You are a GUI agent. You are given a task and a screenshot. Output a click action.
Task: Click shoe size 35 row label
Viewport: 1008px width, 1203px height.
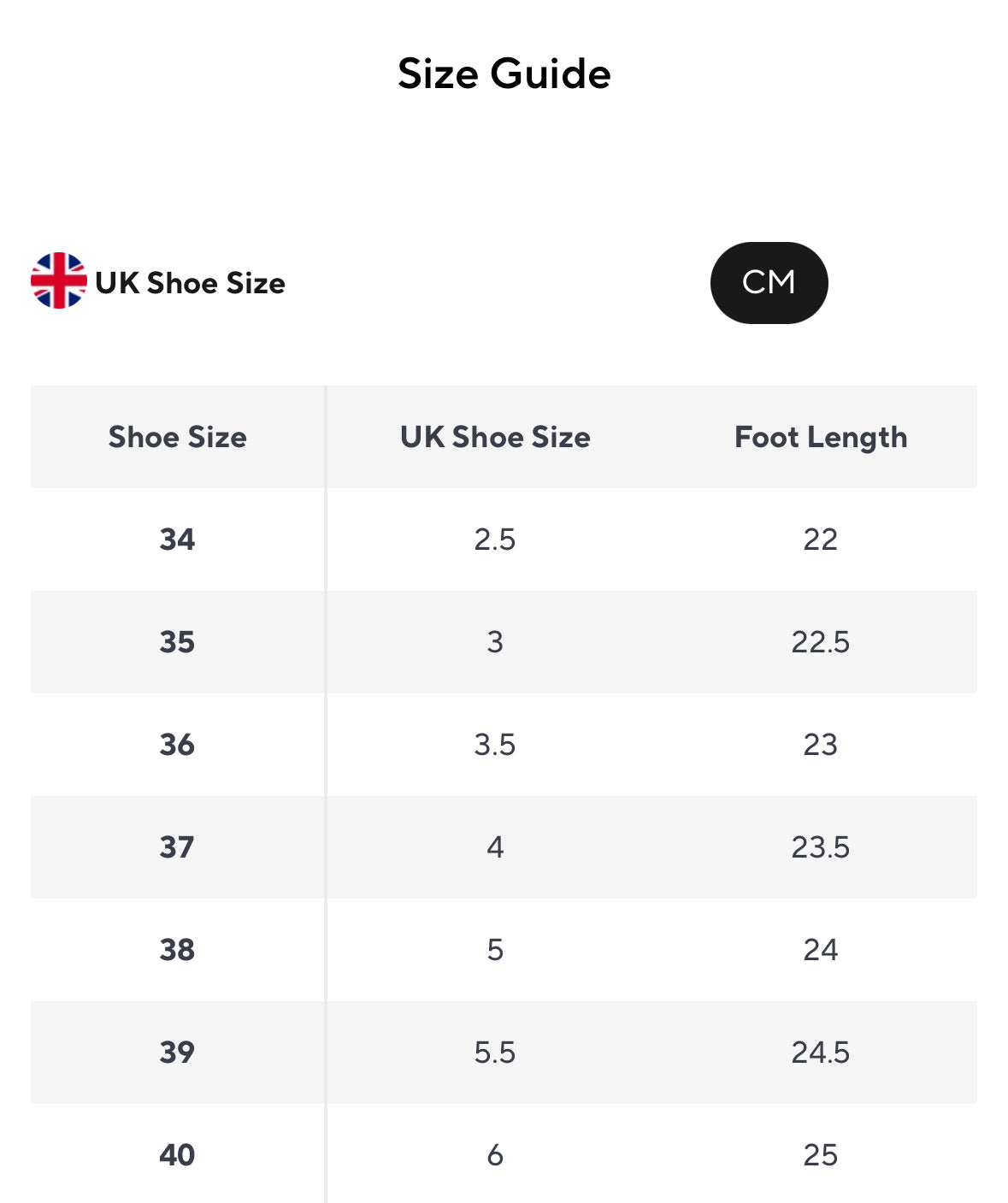177,642
